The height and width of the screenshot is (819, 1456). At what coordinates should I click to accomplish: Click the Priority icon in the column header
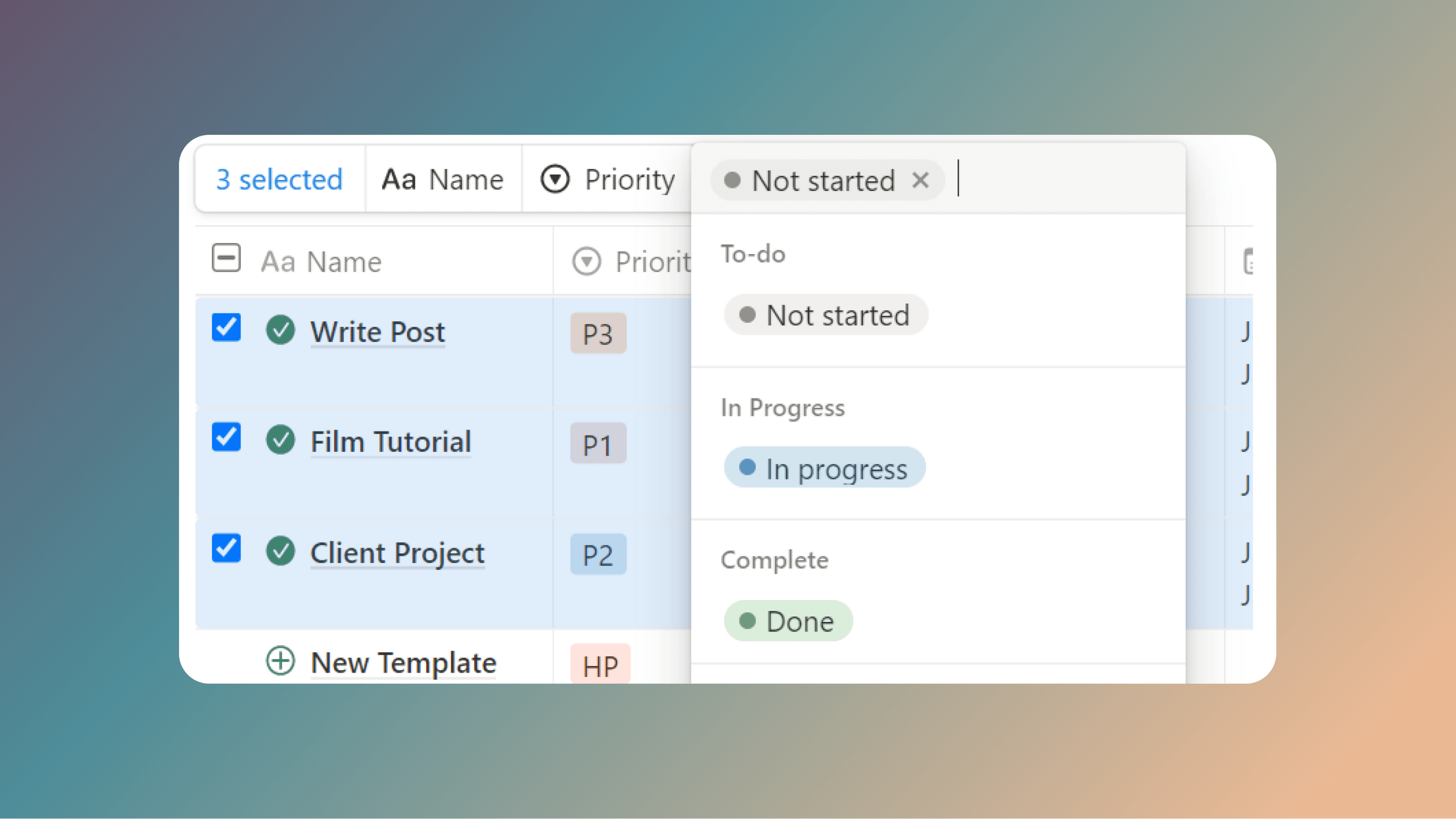(x=586, y=261)
